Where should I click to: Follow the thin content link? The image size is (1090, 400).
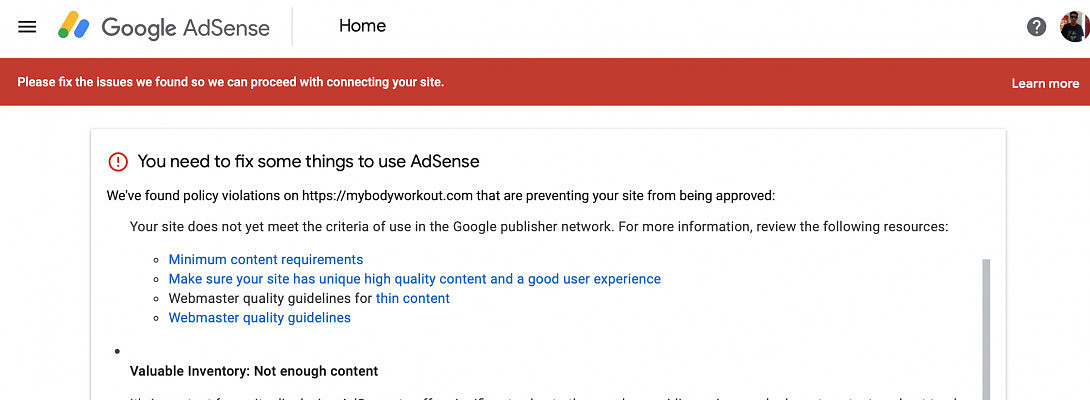tap(412, 299)
